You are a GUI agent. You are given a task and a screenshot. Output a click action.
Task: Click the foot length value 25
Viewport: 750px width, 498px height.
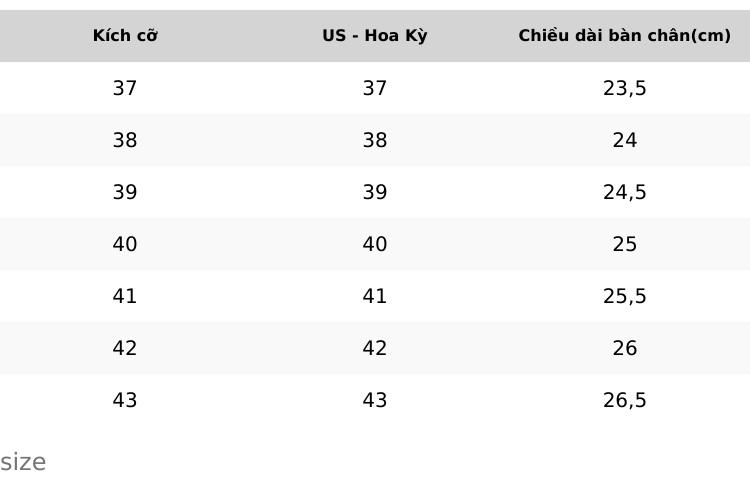(x=624, y=244)
